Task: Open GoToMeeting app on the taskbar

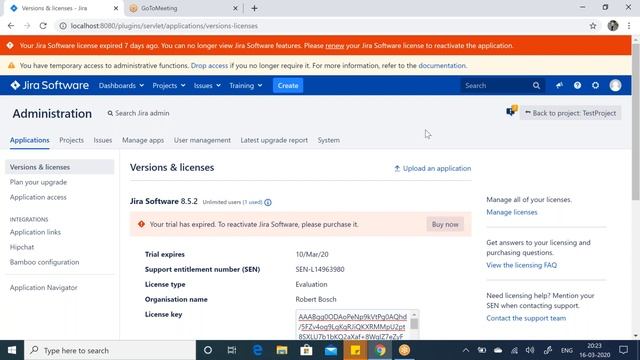Action: coord(404,350)
